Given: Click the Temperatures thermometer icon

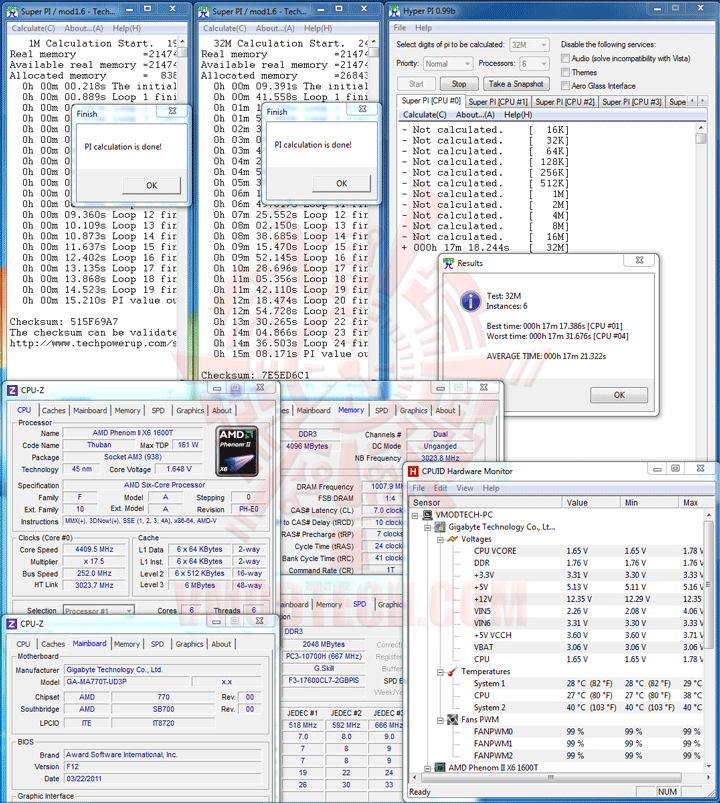Looking at the screenshot, I should pyautogui.click(x=452, y=671).
